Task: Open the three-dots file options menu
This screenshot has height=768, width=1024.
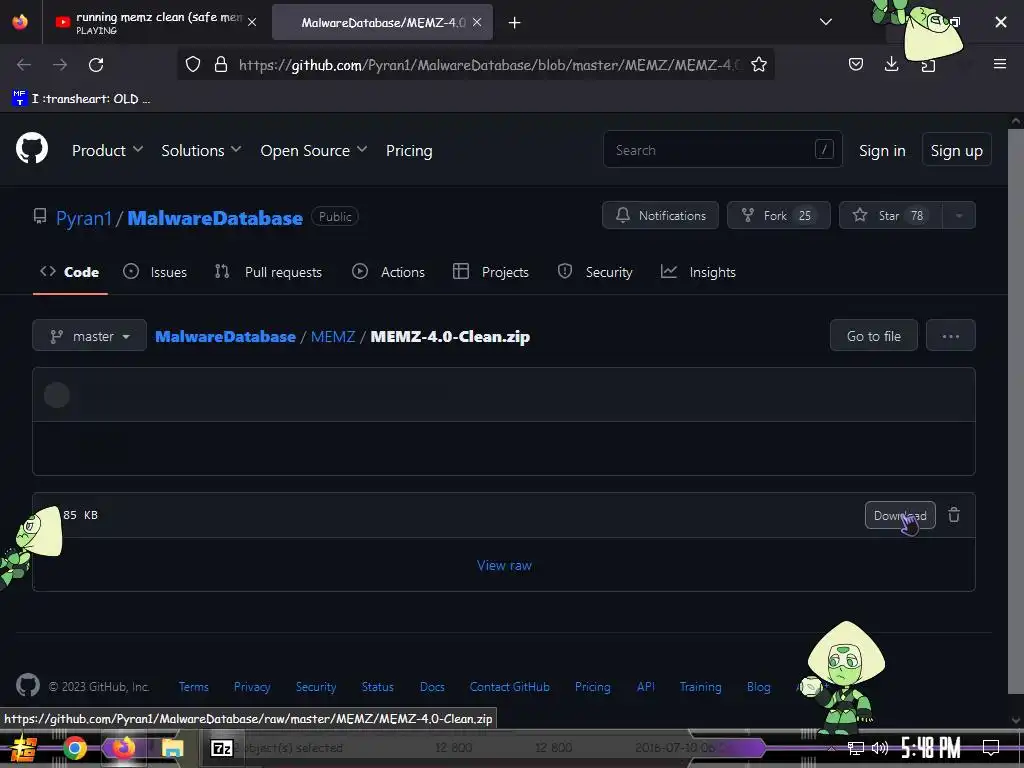Action: 951,336
